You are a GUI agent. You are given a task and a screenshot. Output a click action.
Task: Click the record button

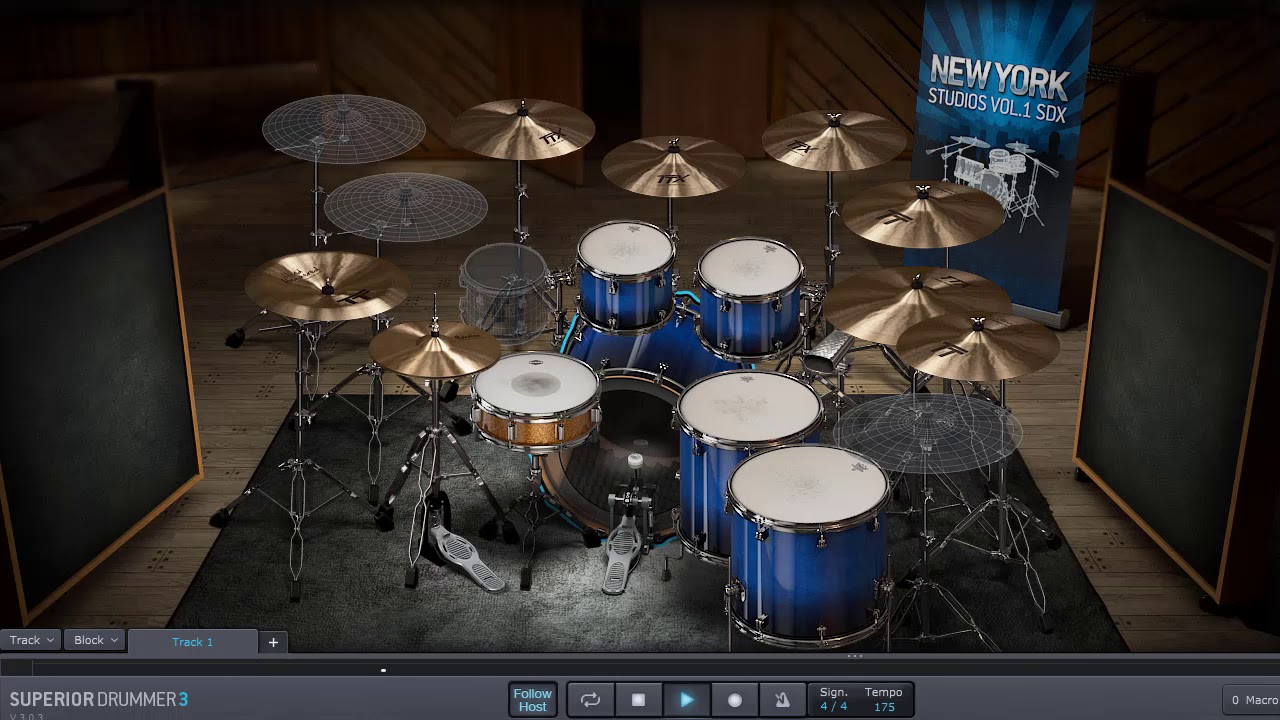[x=734, y=700]
